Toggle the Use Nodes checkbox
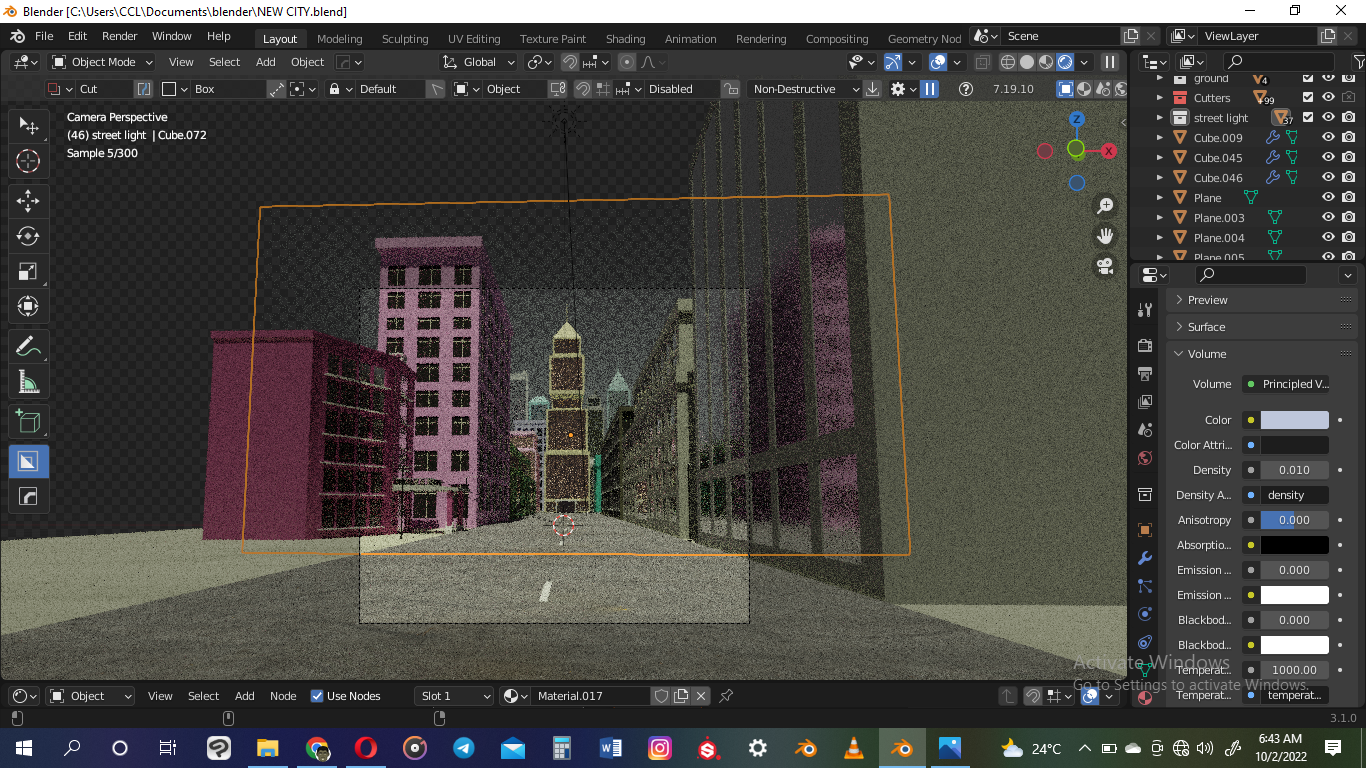The height and width of the screenshot is (768, 1366). click(317, 696)
